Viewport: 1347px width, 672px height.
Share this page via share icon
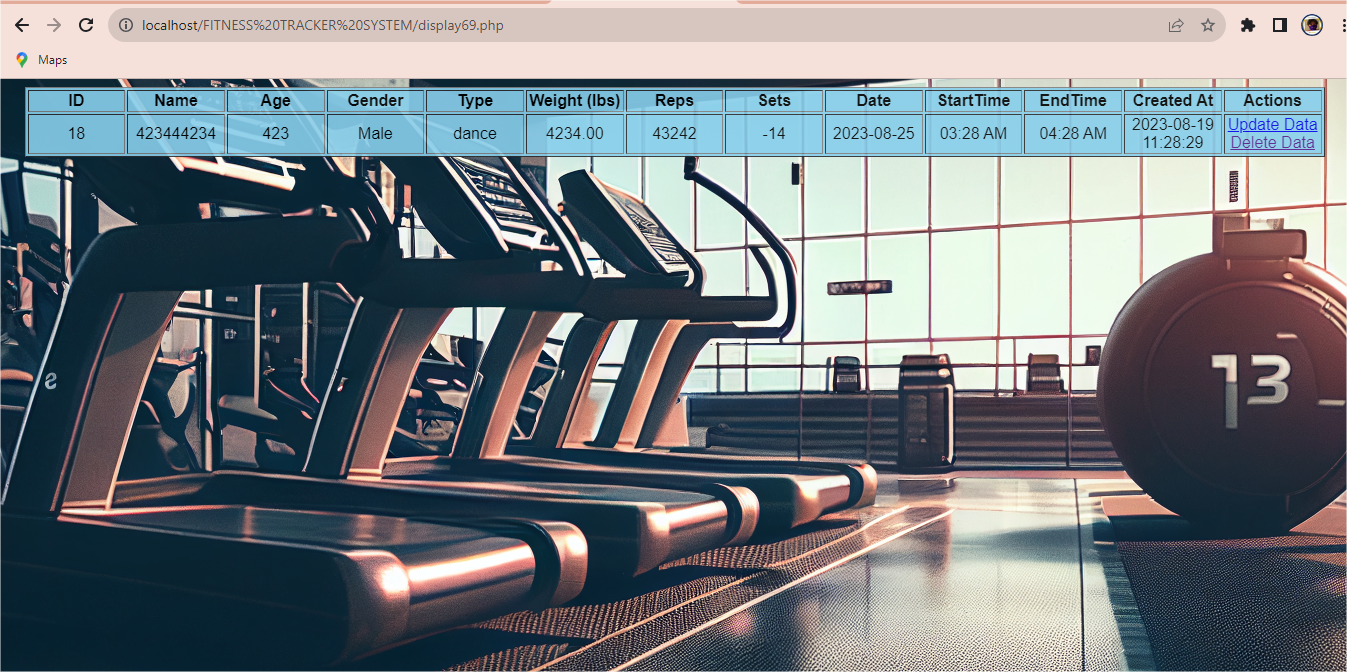(x=1176, y=25)
